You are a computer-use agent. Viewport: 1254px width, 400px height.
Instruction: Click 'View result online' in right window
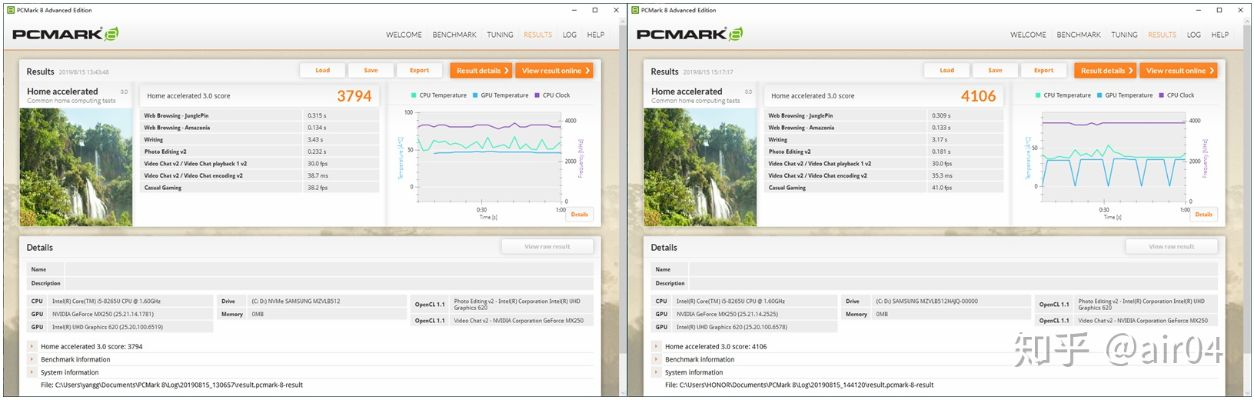pyautogui.click(x=1181, y=71)
